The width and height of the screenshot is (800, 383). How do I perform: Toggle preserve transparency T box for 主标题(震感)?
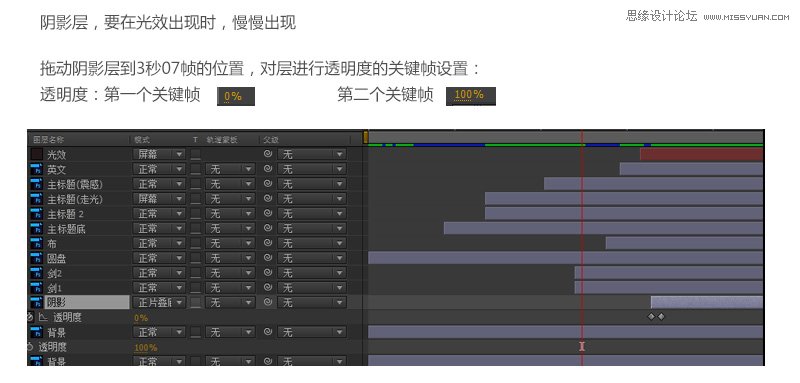point(196,184)
